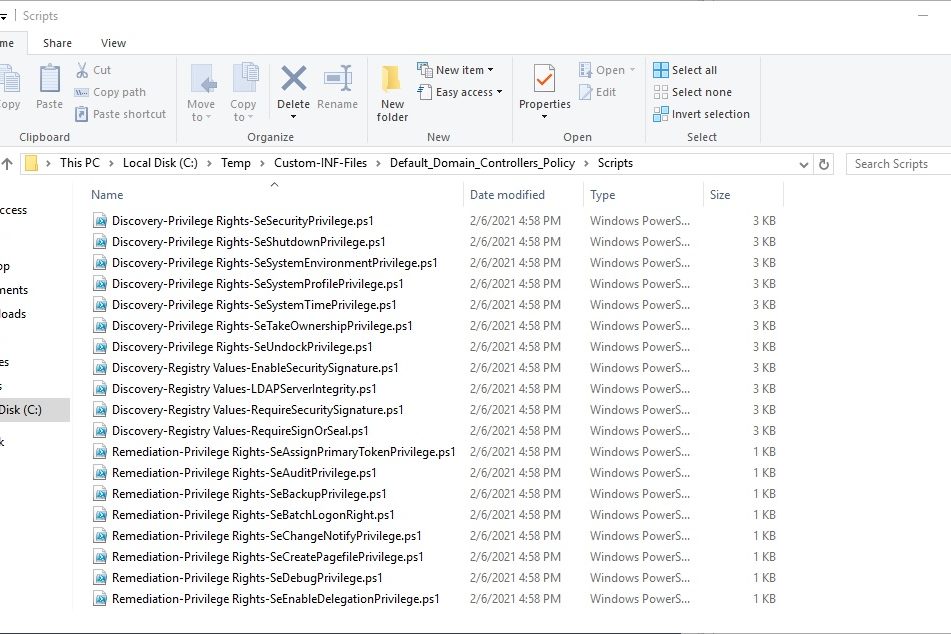The image size is (951, 634).
Task: Open the Move to menu
Action: 201,93
